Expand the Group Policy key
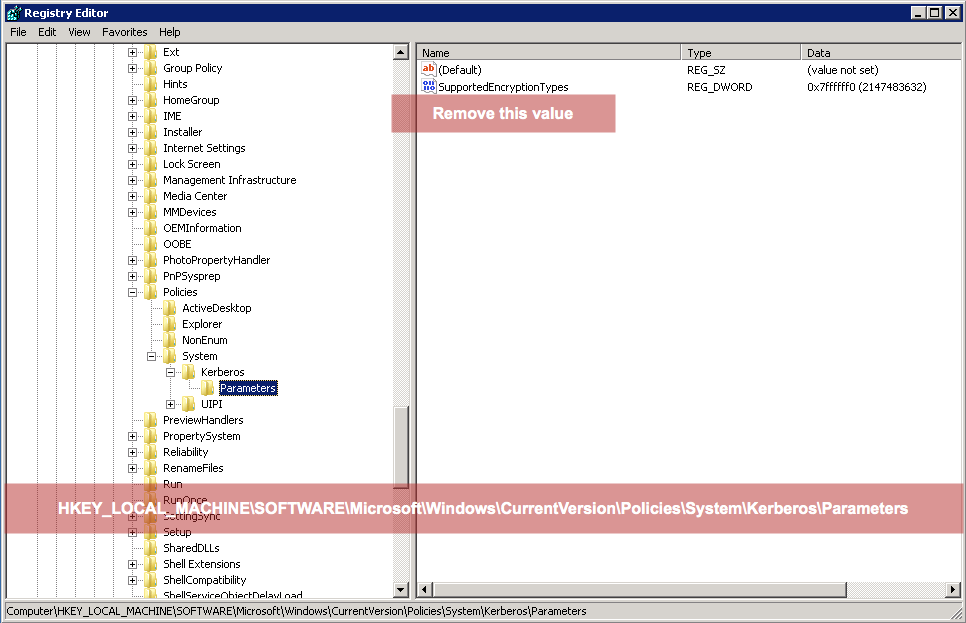This screenshot has width=966, height=623. click(x=132, y=68)
